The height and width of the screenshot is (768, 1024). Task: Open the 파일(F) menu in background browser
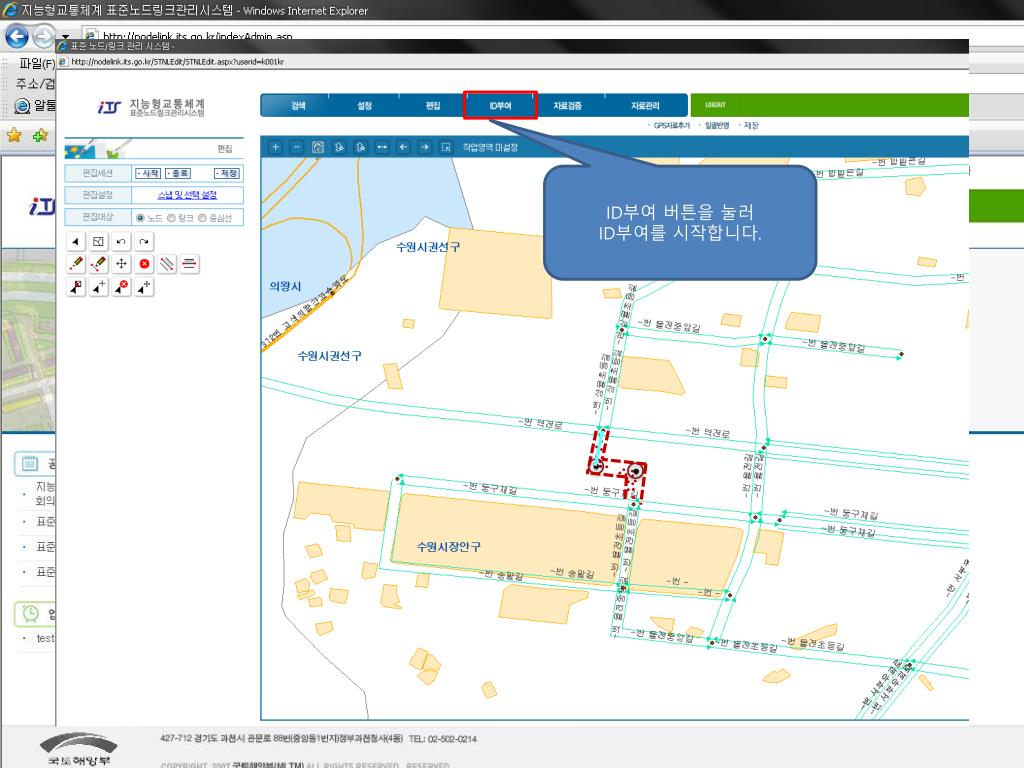coord(37,63)
